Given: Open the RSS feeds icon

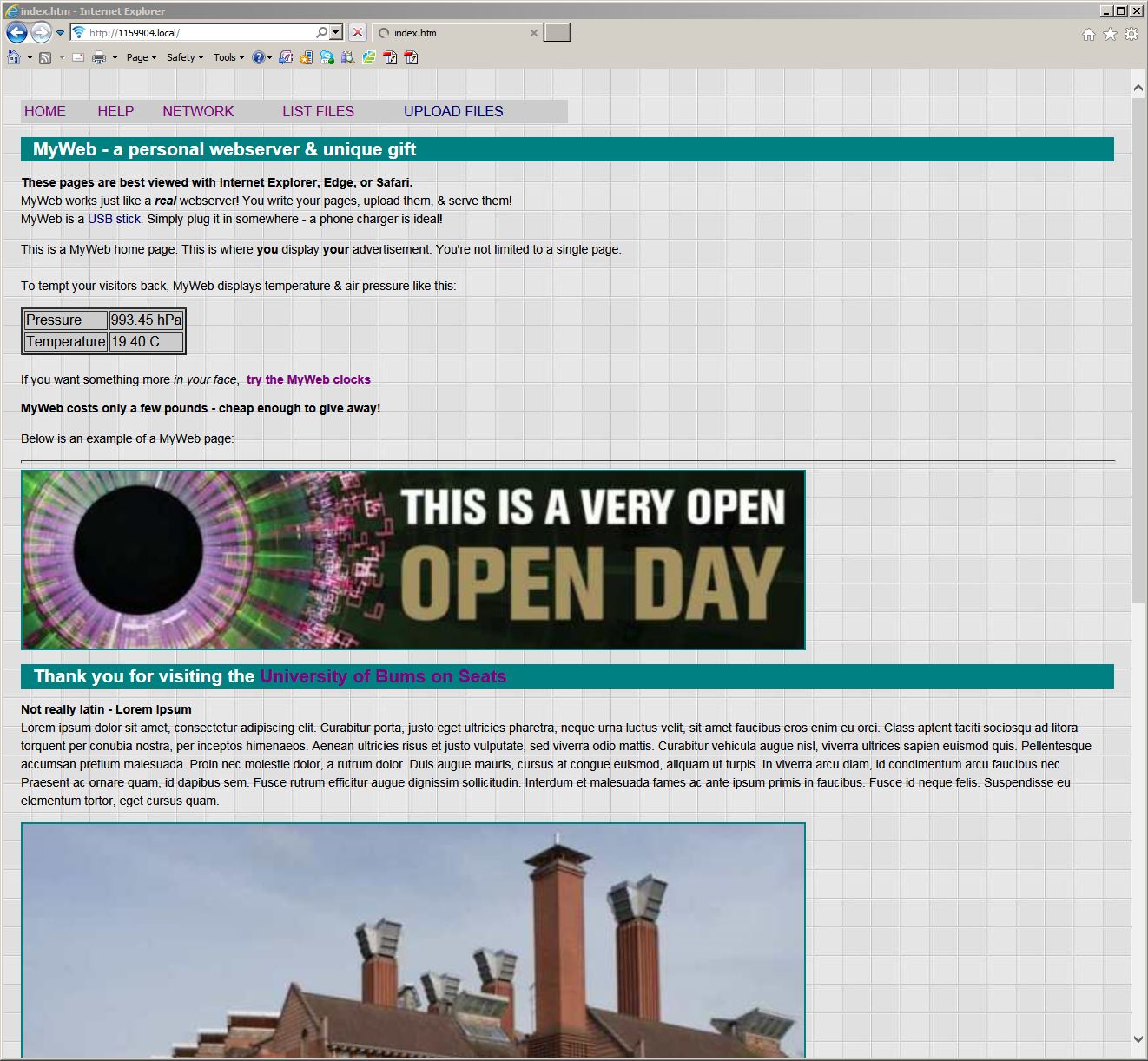Looking at the screenshot, I should point(45,57).
